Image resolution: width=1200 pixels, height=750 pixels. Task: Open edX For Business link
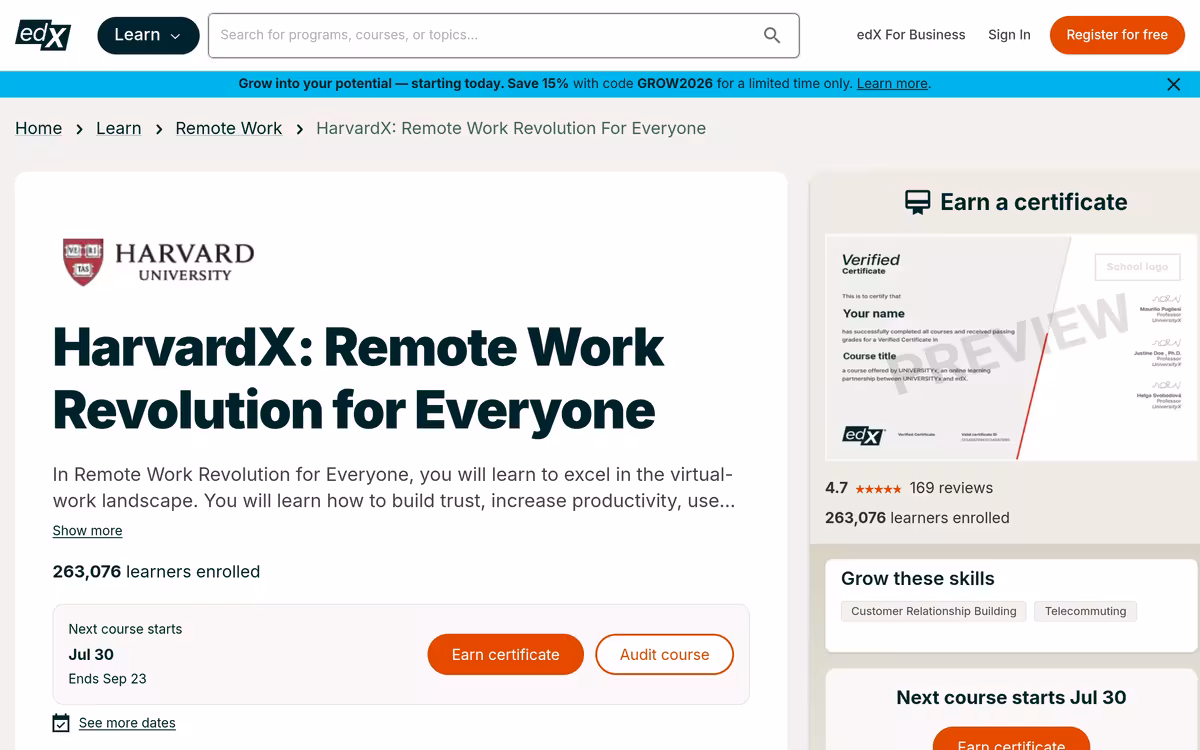coord(911,35)
